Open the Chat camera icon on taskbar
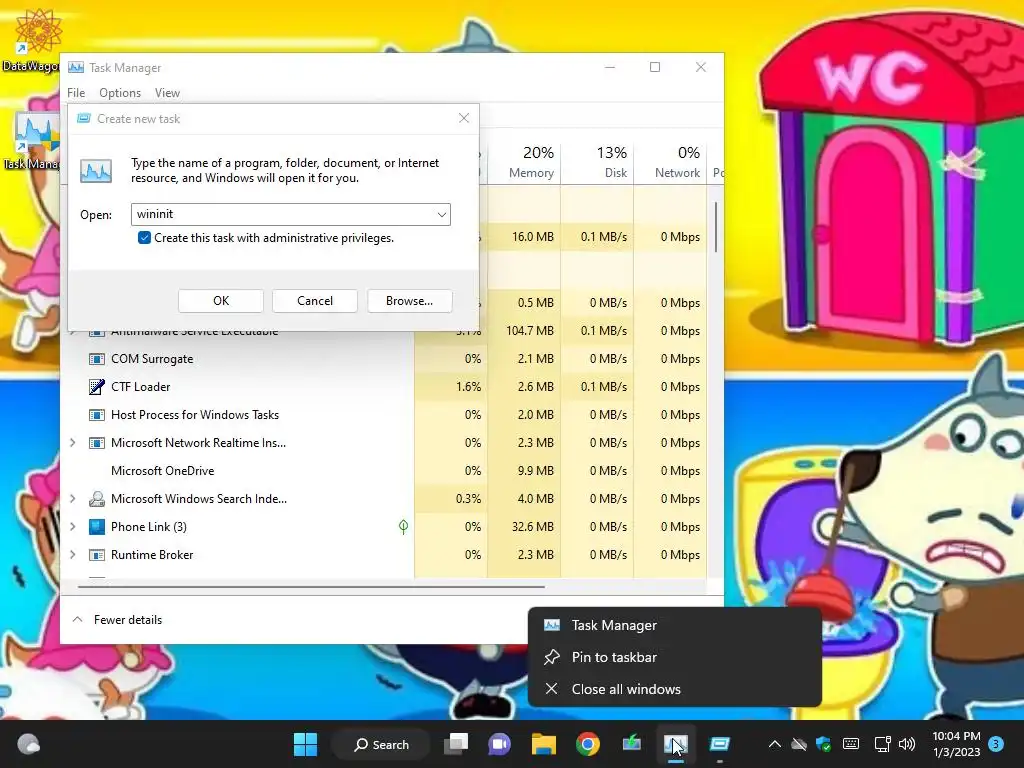 click(500, 744)
